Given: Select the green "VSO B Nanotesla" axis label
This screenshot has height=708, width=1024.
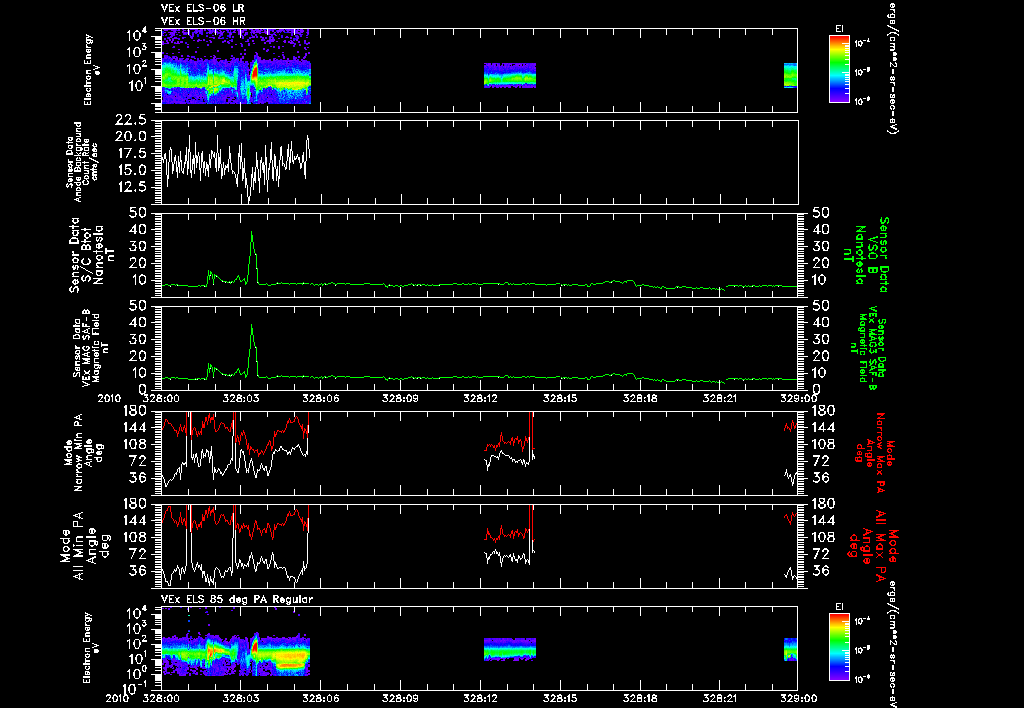Looking at the screenshot, I should click(x=866, y=255).
